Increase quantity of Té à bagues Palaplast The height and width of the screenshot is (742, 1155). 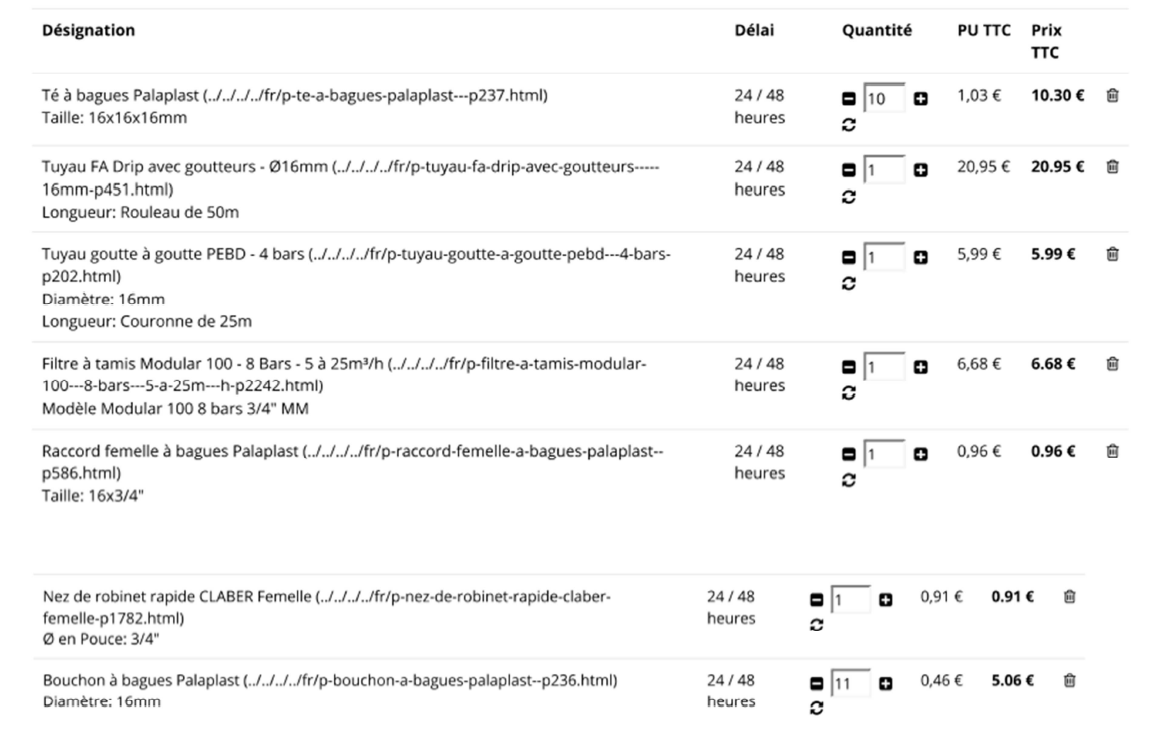click(921, 100)
